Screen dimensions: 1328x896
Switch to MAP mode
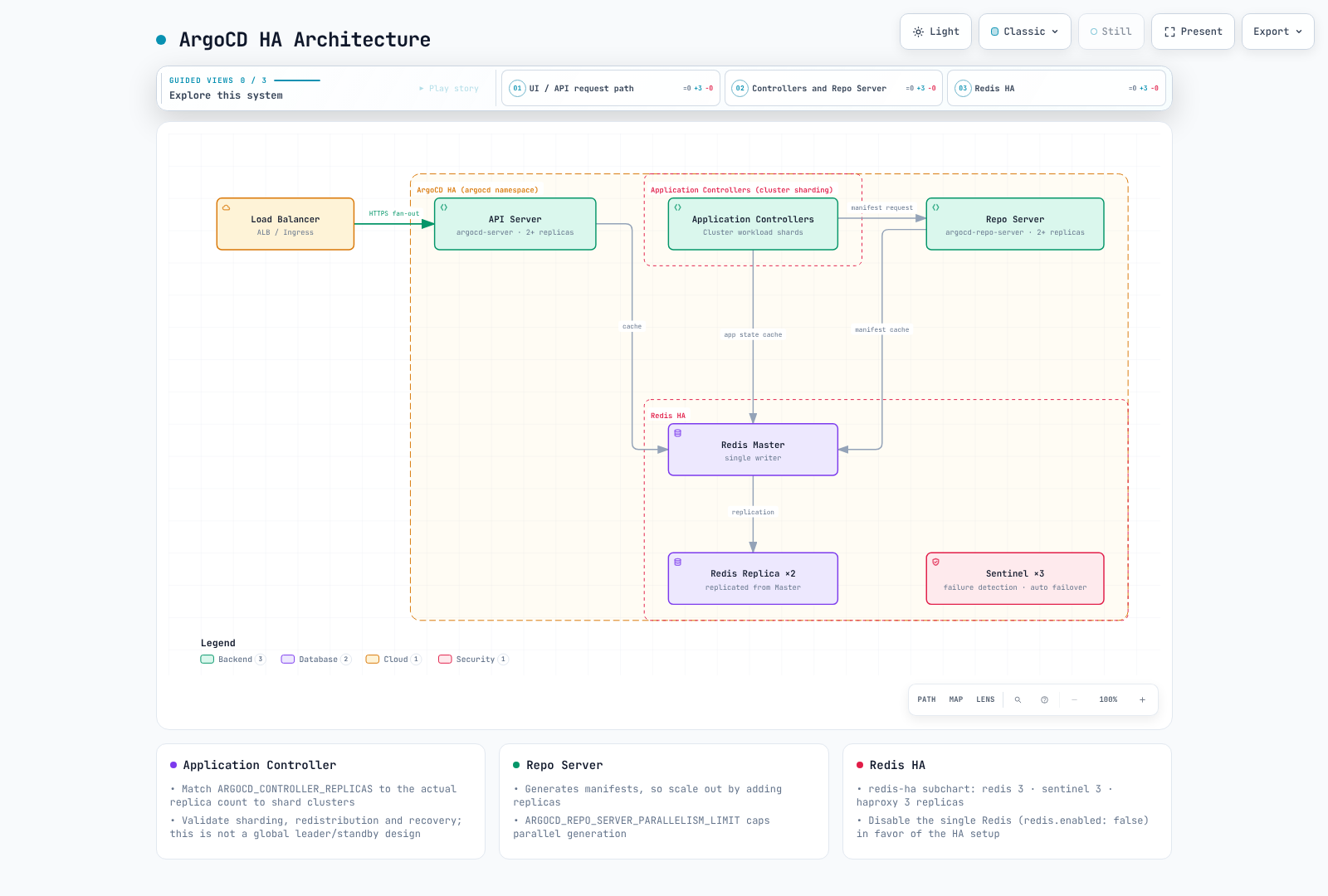click(x=956, y=699)
